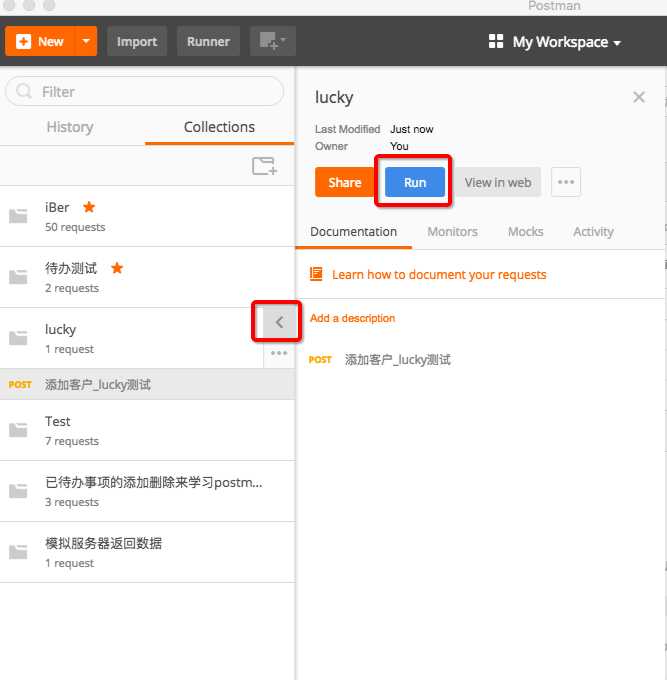Open the My Workspace dropdown
The image size is (667, 680).
tap(567, 42)
